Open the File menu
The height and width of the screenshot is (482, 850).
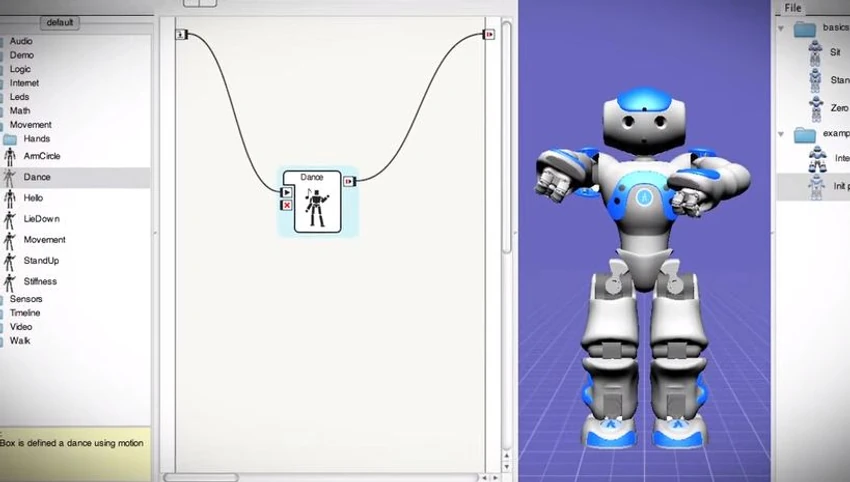(x=793, y=8)
